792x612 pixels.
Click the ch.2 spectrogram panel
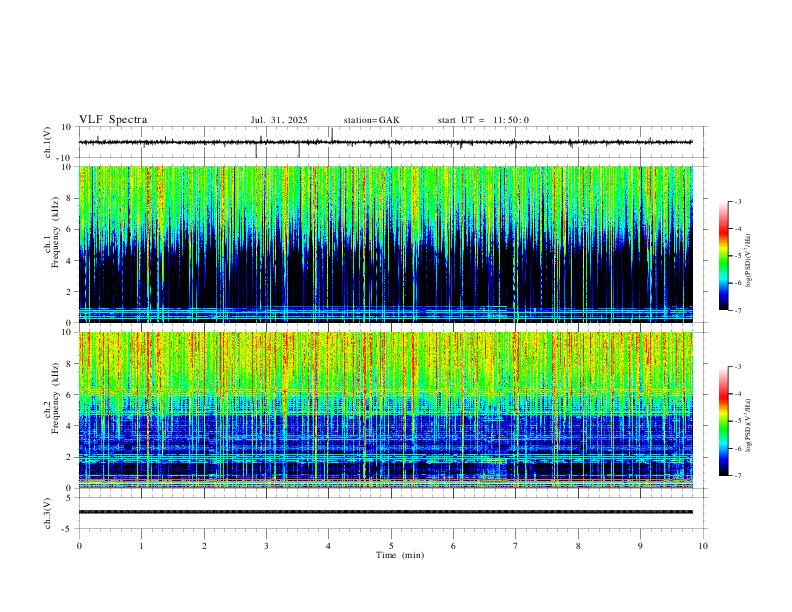click(x=386, y=410)
